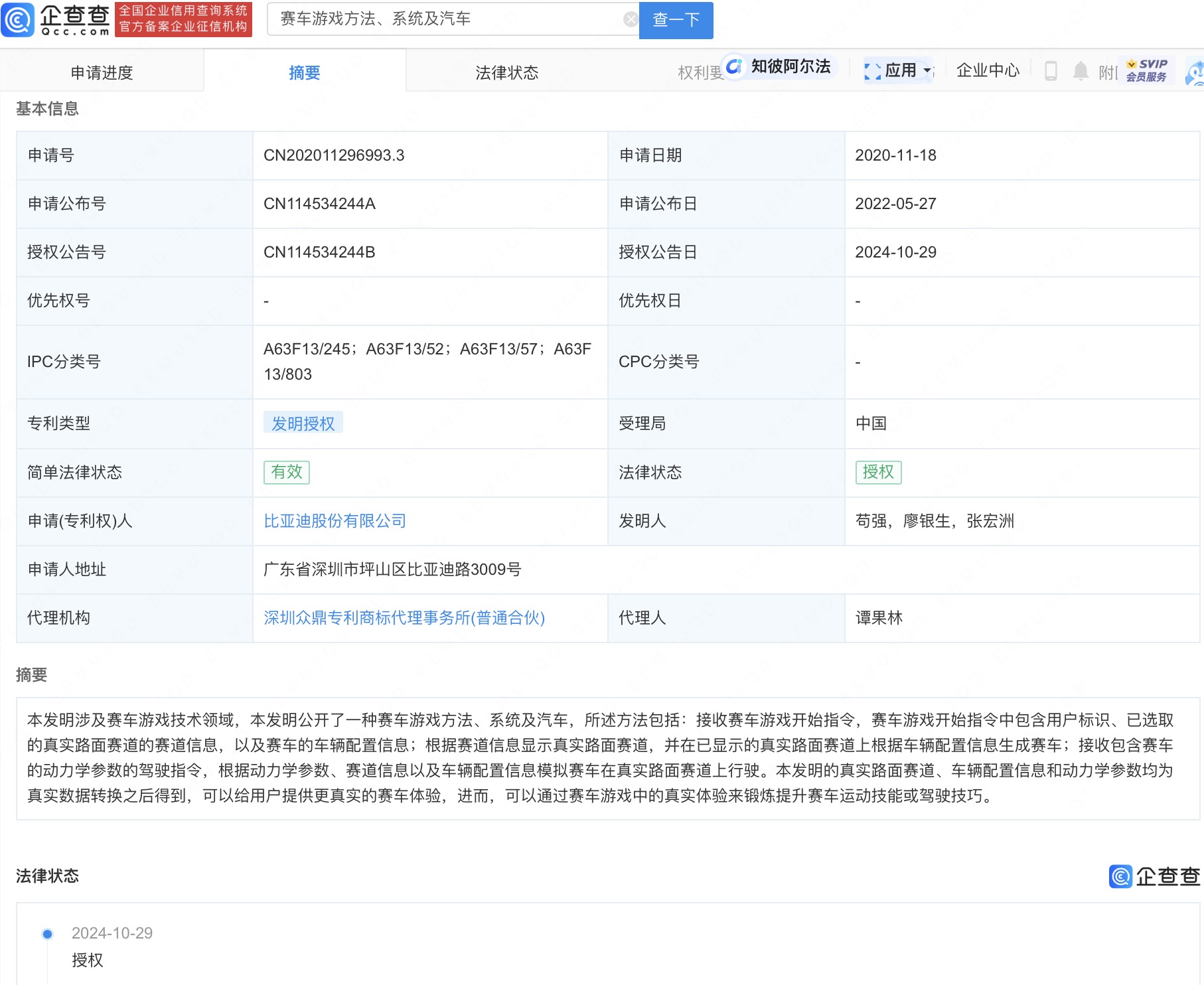Open the 权利要求 tab
The height and width of the screenshot is (985, 1204).
700,72
